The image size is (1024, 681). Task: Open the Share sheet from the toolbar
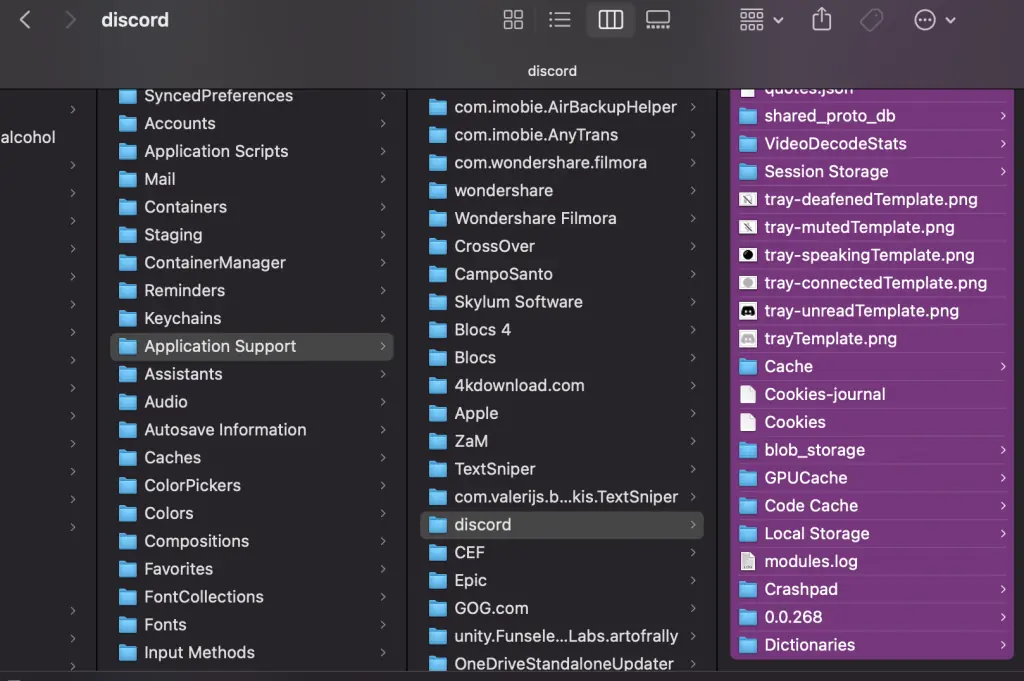click(821, 19)
